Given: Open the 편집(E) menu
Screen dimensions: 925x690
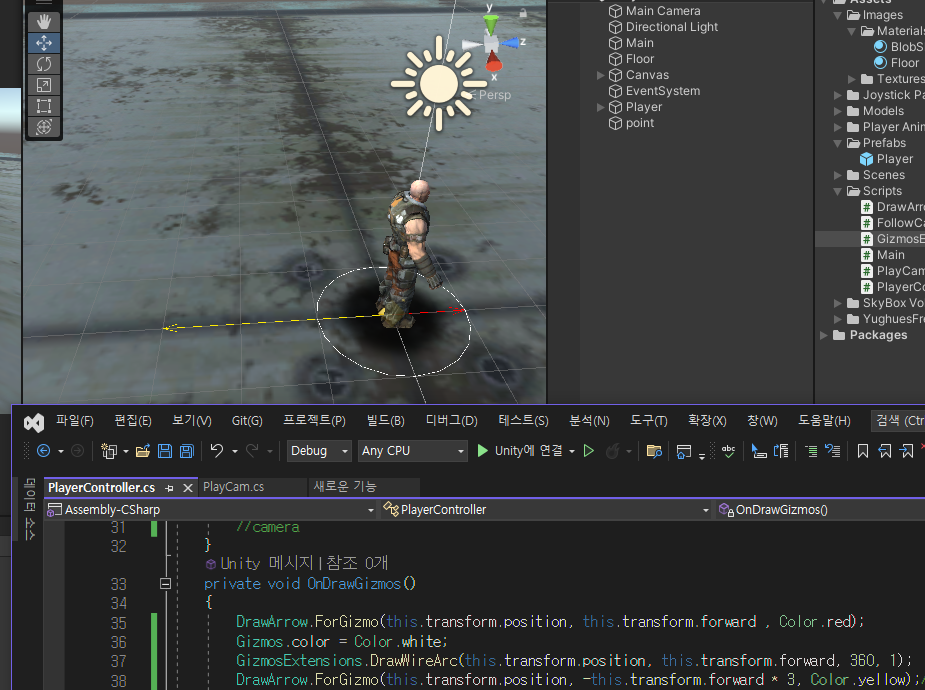Looking at the screenshot, I should click(133, 421).
